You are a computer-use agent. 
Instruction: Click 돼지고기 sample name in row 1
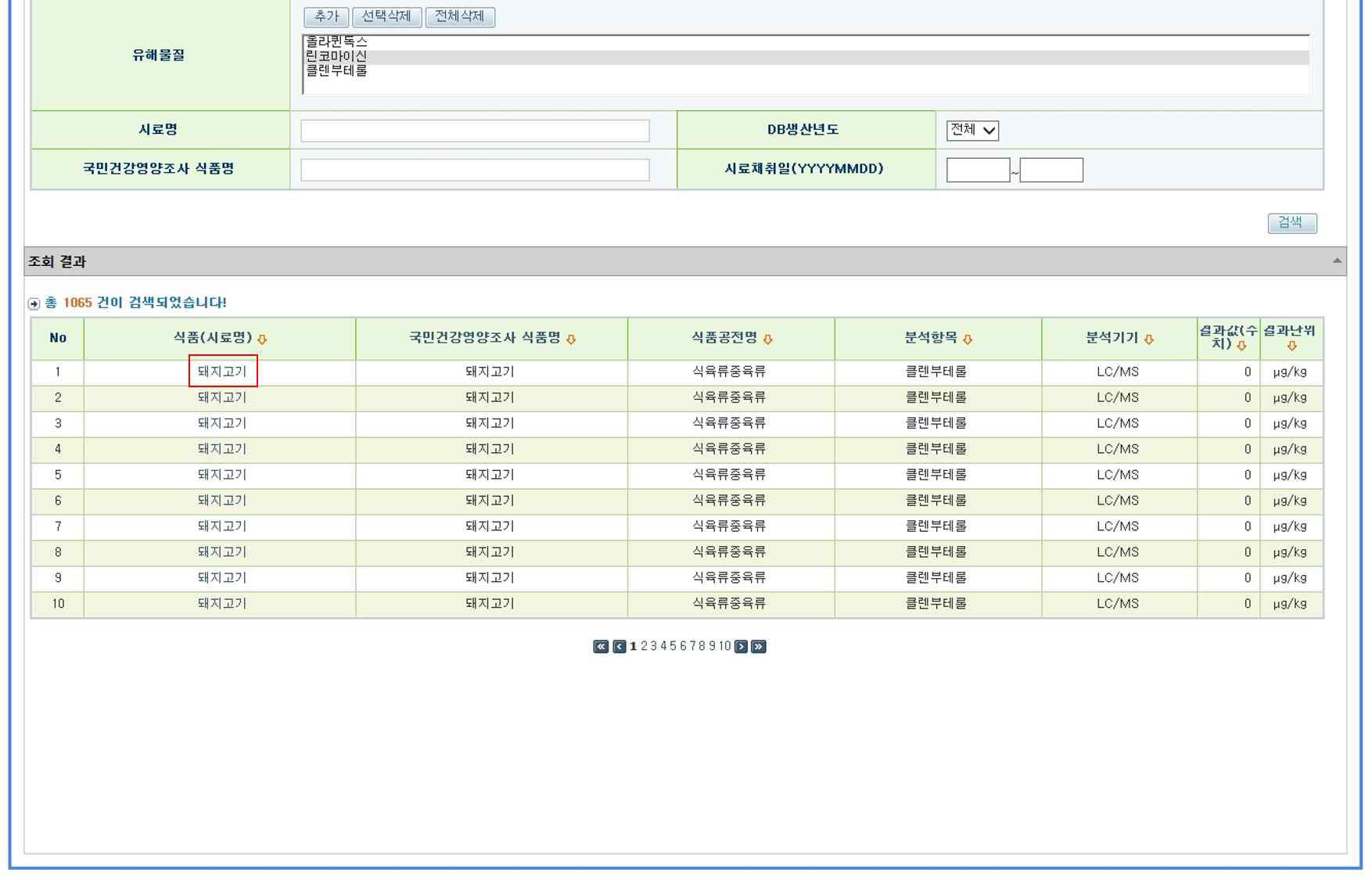[222, 372]
